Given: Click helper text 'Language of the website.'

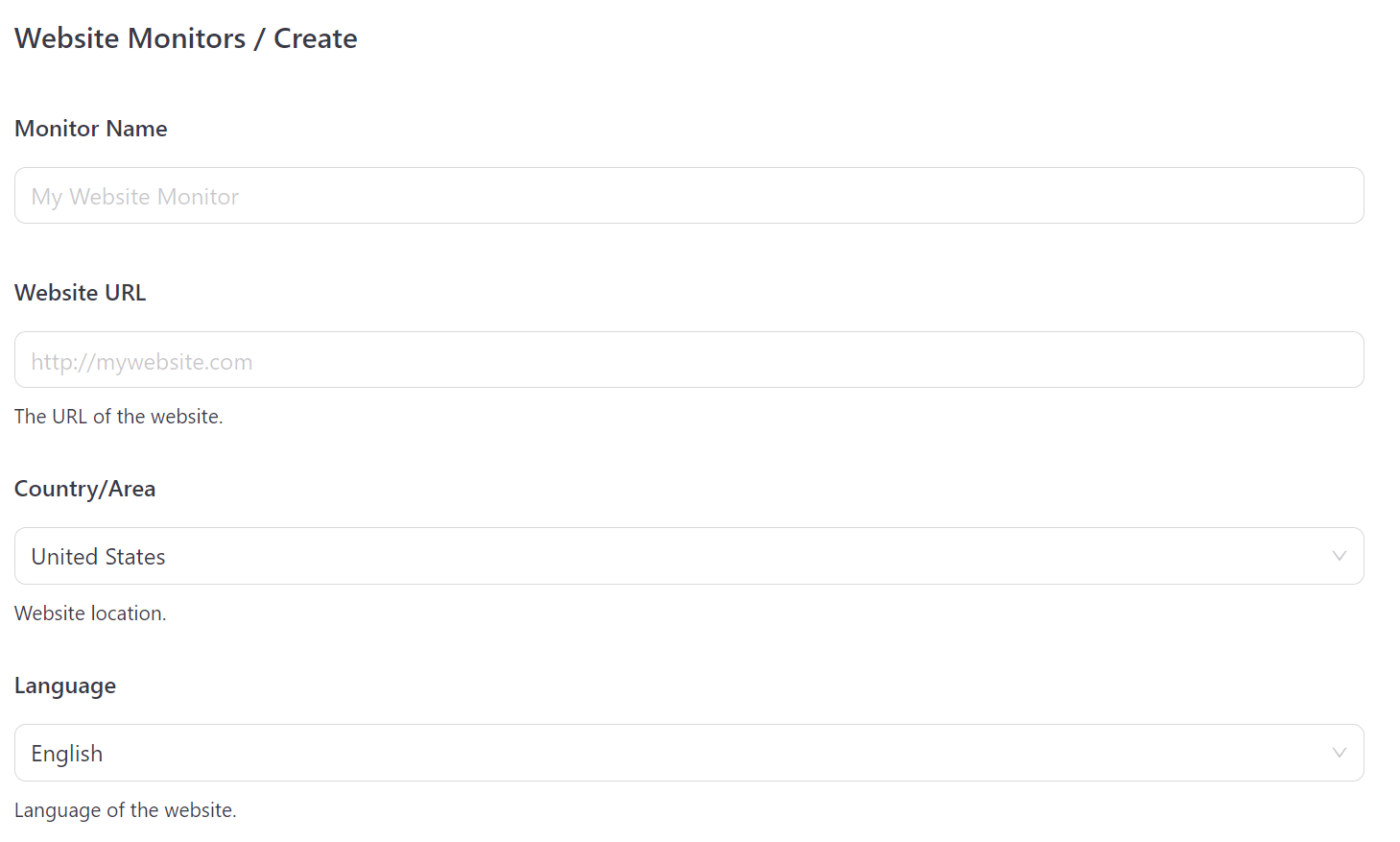Looking at the screenshot, I should (x=126, y=810).
